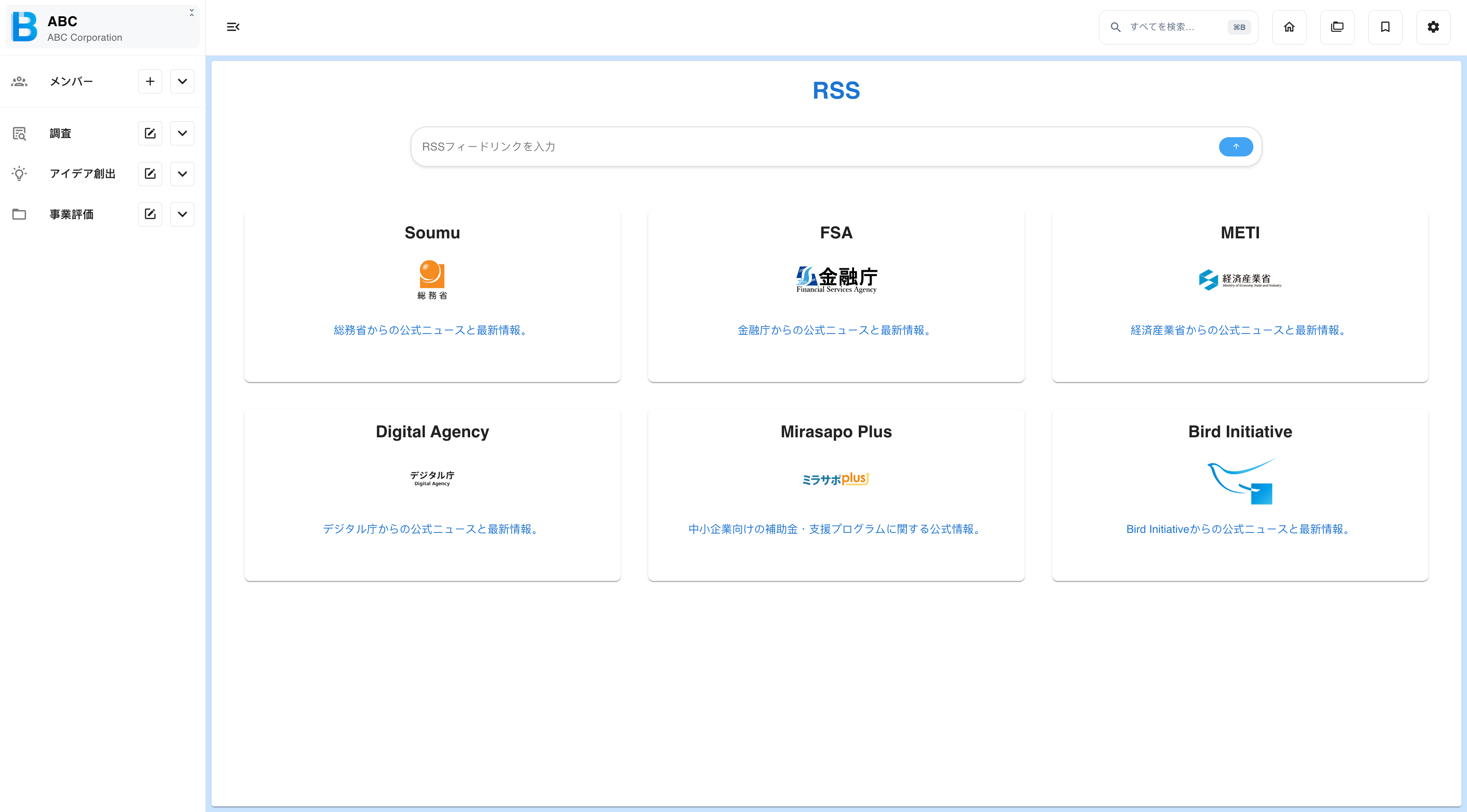1467x812 pixels.
Task: Create a new 事業評価 item with the edit icon
Action: (150, 214)
